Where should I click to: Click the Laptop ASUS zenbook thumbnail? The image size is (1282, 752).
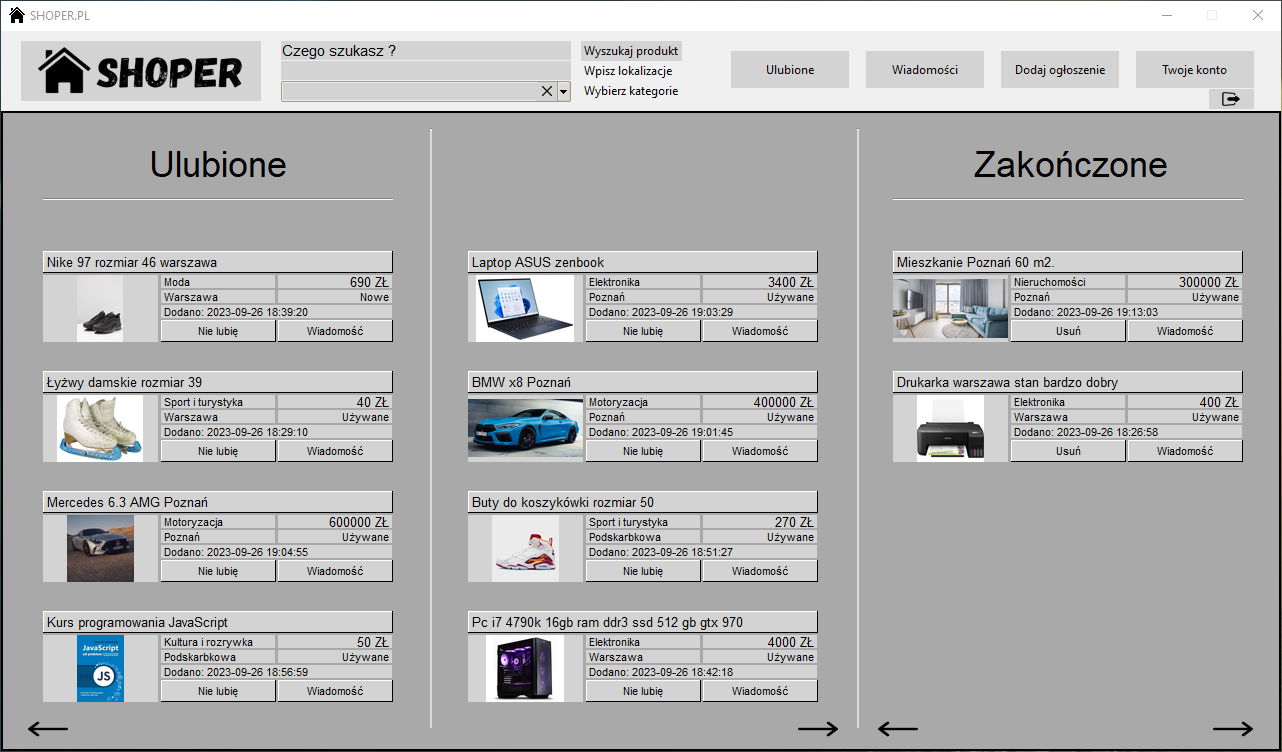(x=525, y=308)
